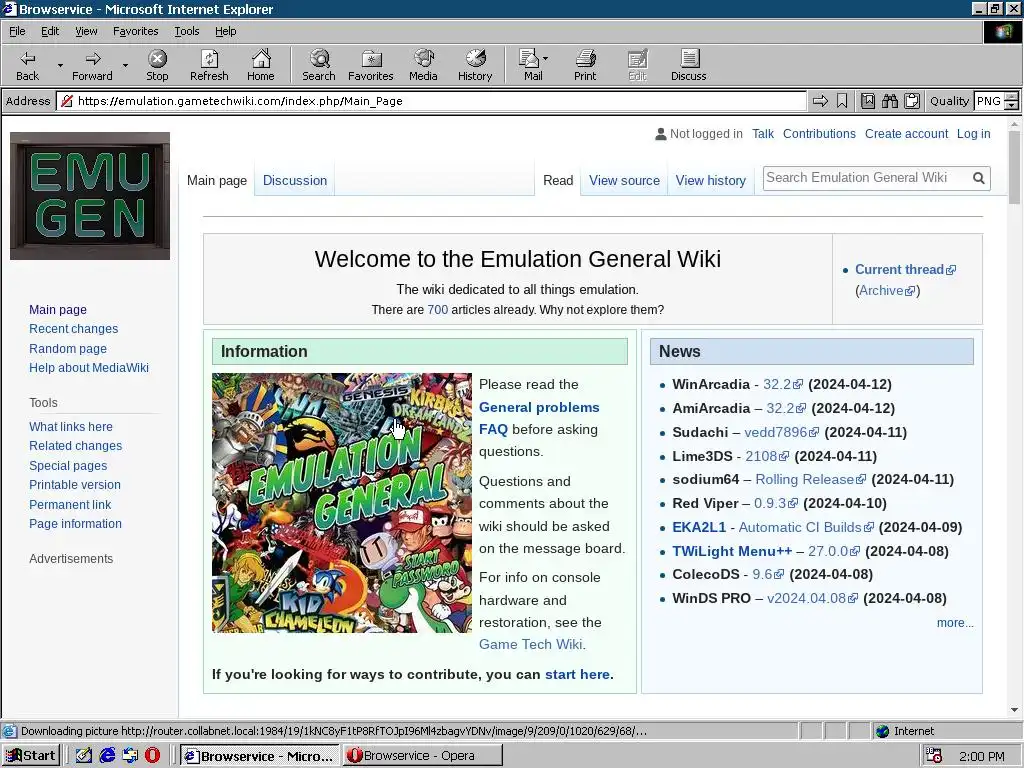The image size is (1024, 768).
Task: Click the bookmark ribbon icon beside the go arrow
Action: click(842, 101)
